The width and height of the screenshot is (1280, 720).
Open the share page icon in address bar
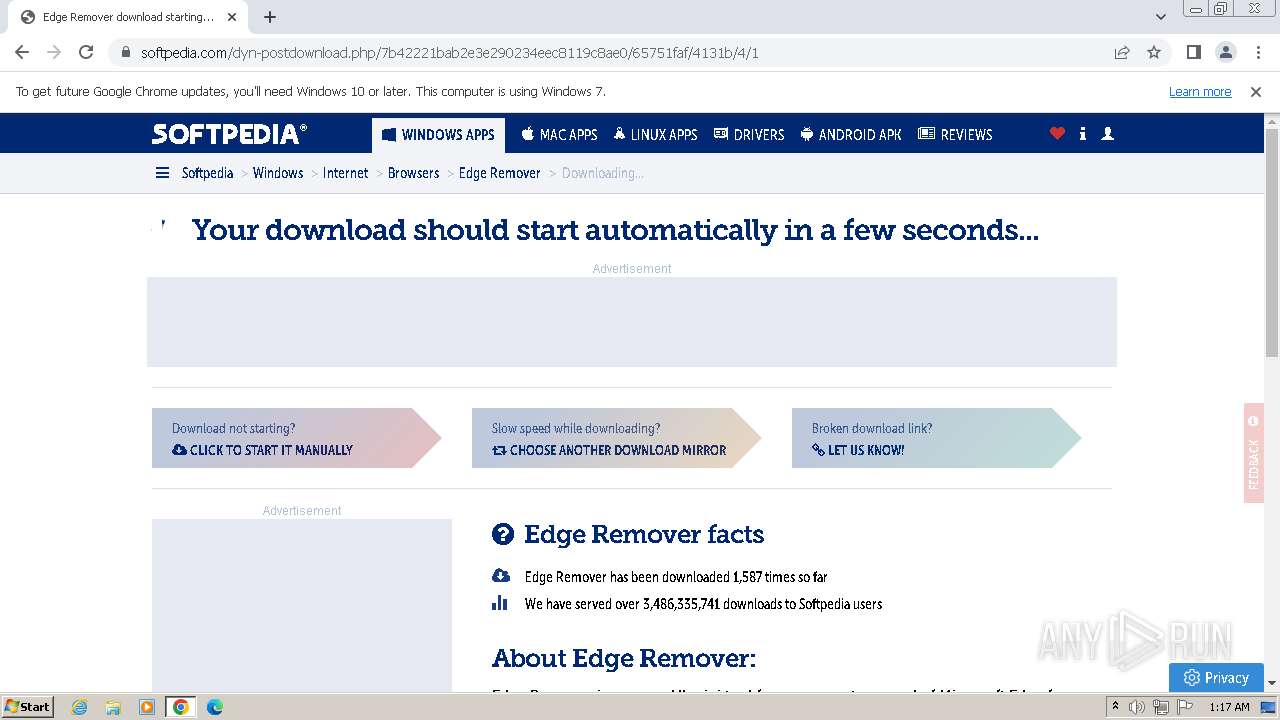[x=1122, y=52]
